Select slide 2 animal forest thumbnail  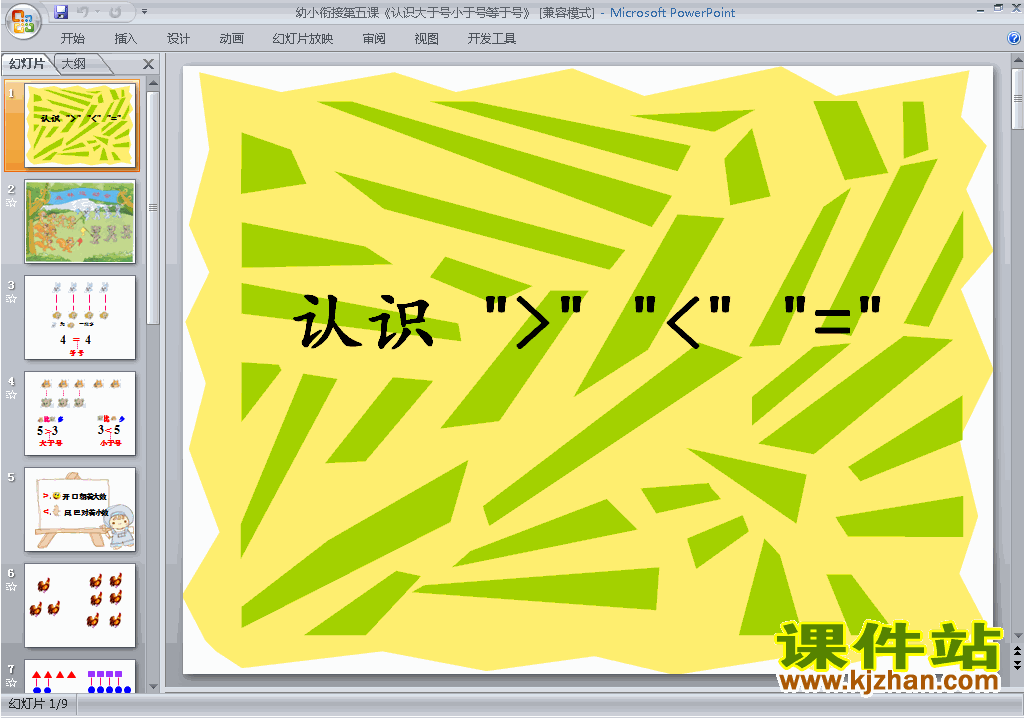(x=80, y=221)
